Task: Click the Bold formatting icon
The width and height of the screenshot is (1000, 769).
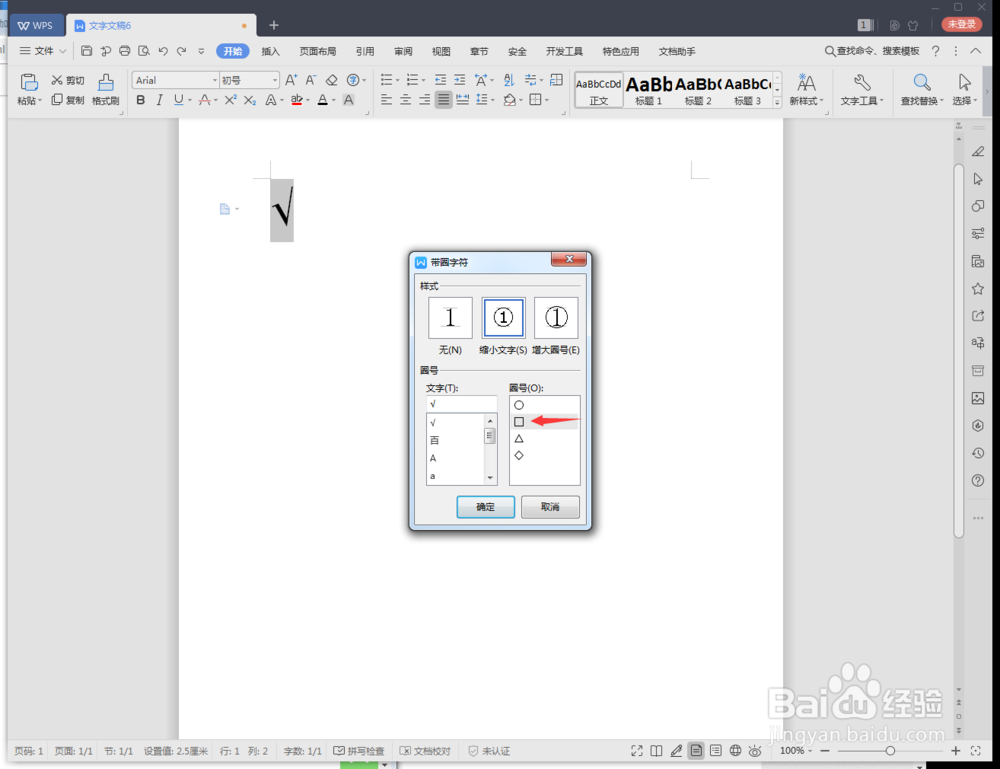Action: coord(140,100)
